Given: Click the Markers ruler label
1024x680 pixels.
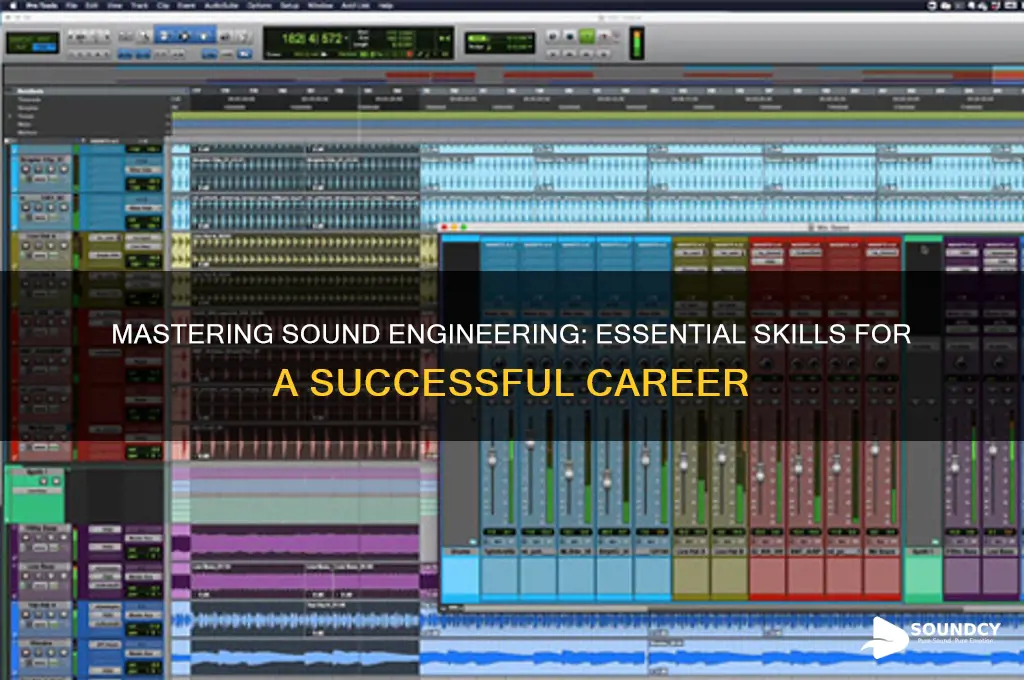Looking at the screenshot, I should pos(27,133).
